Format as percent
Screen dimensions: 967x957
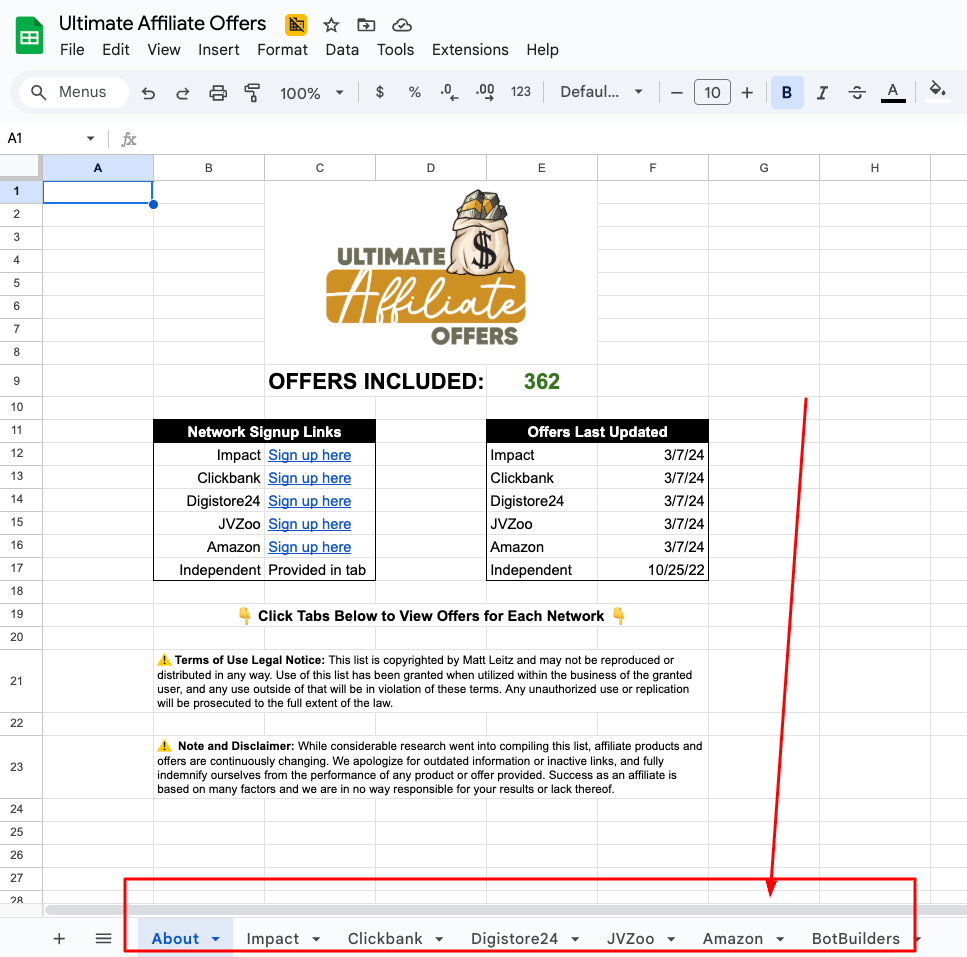click(414, 92)
